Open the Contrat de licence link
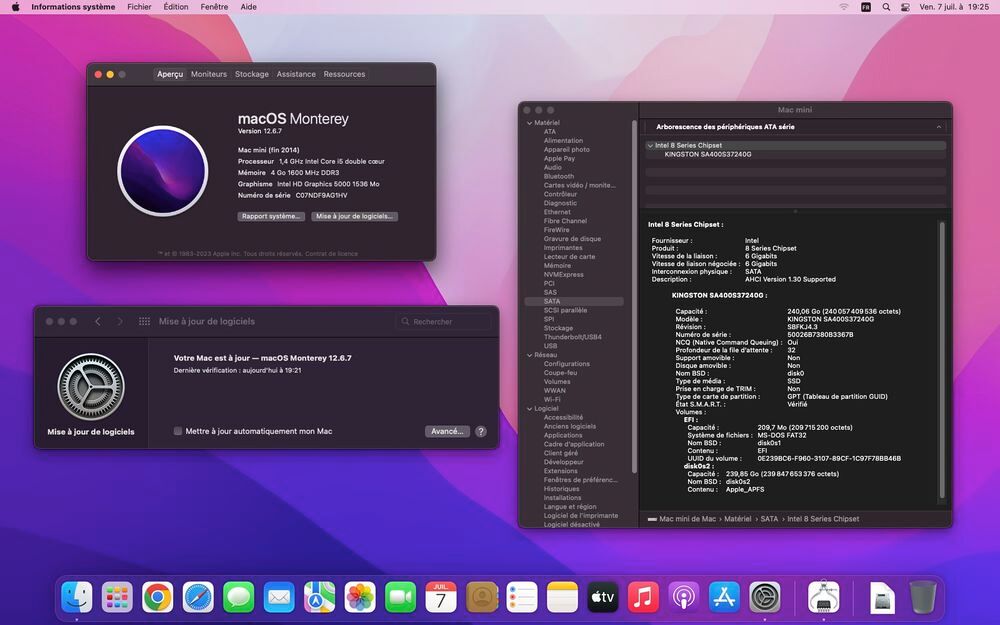 coord(330,254)
